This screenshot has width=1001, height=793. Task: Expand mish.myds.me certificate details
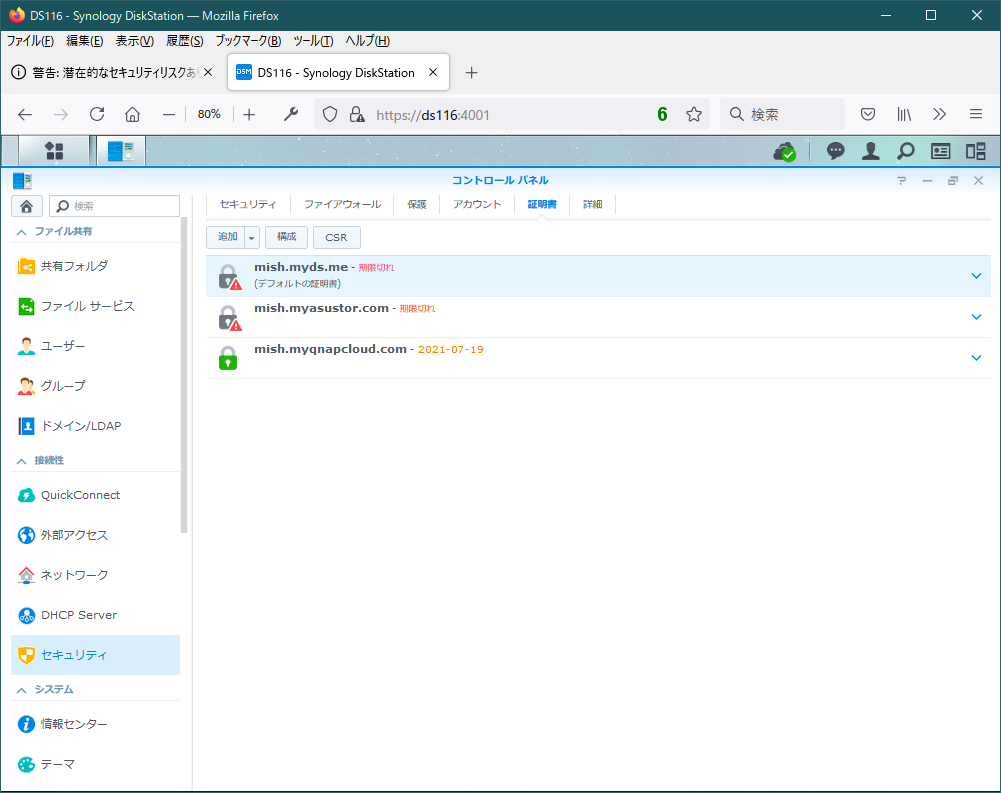click(x=976, y=276)
